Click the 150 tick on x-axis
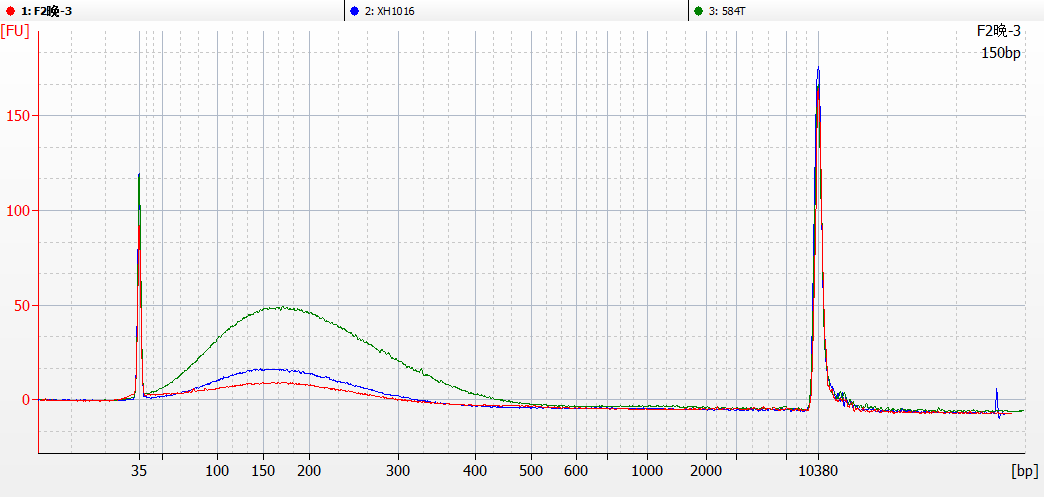 [263, 470]
